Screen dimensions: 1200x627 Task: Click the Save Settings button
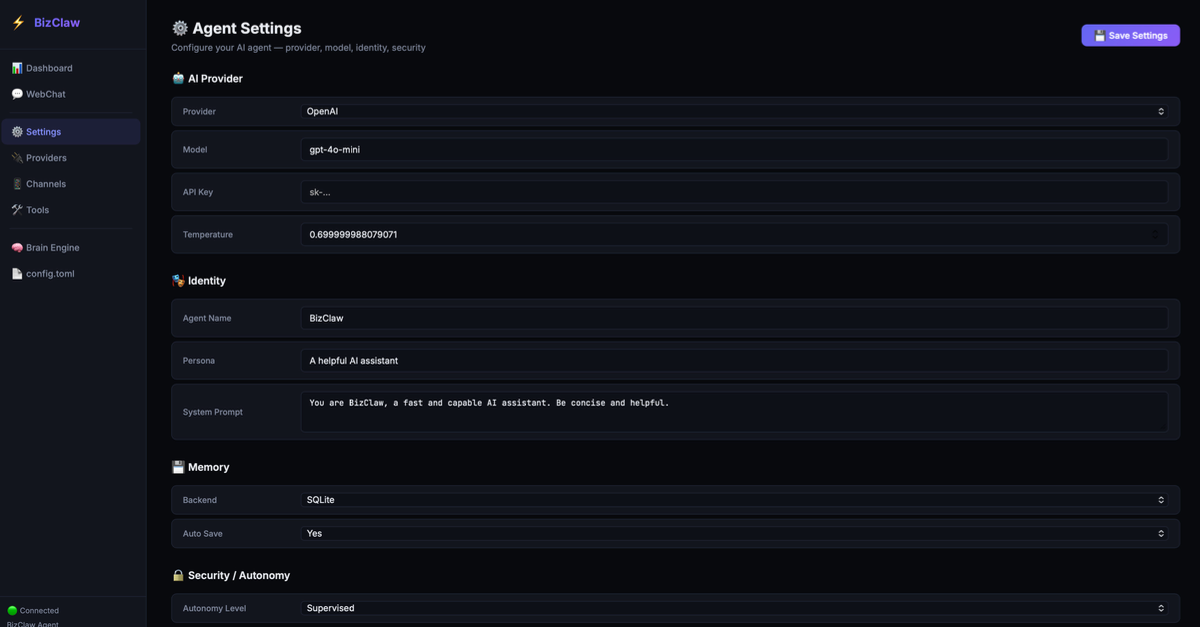[x=1130, y=34]
